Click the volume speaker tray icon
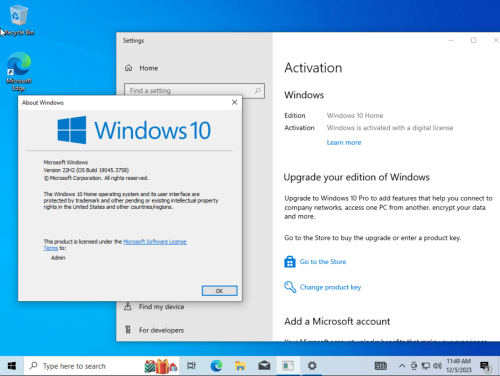Viewport: 500px width, 376px height. 437,366
